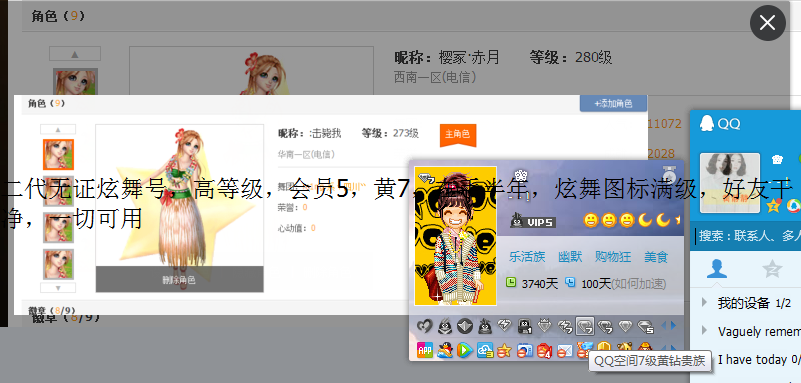This screenshot has width=801, height=383.
Task: Select the first orange-bordered character thumbnail
Action: pos(58,154)
